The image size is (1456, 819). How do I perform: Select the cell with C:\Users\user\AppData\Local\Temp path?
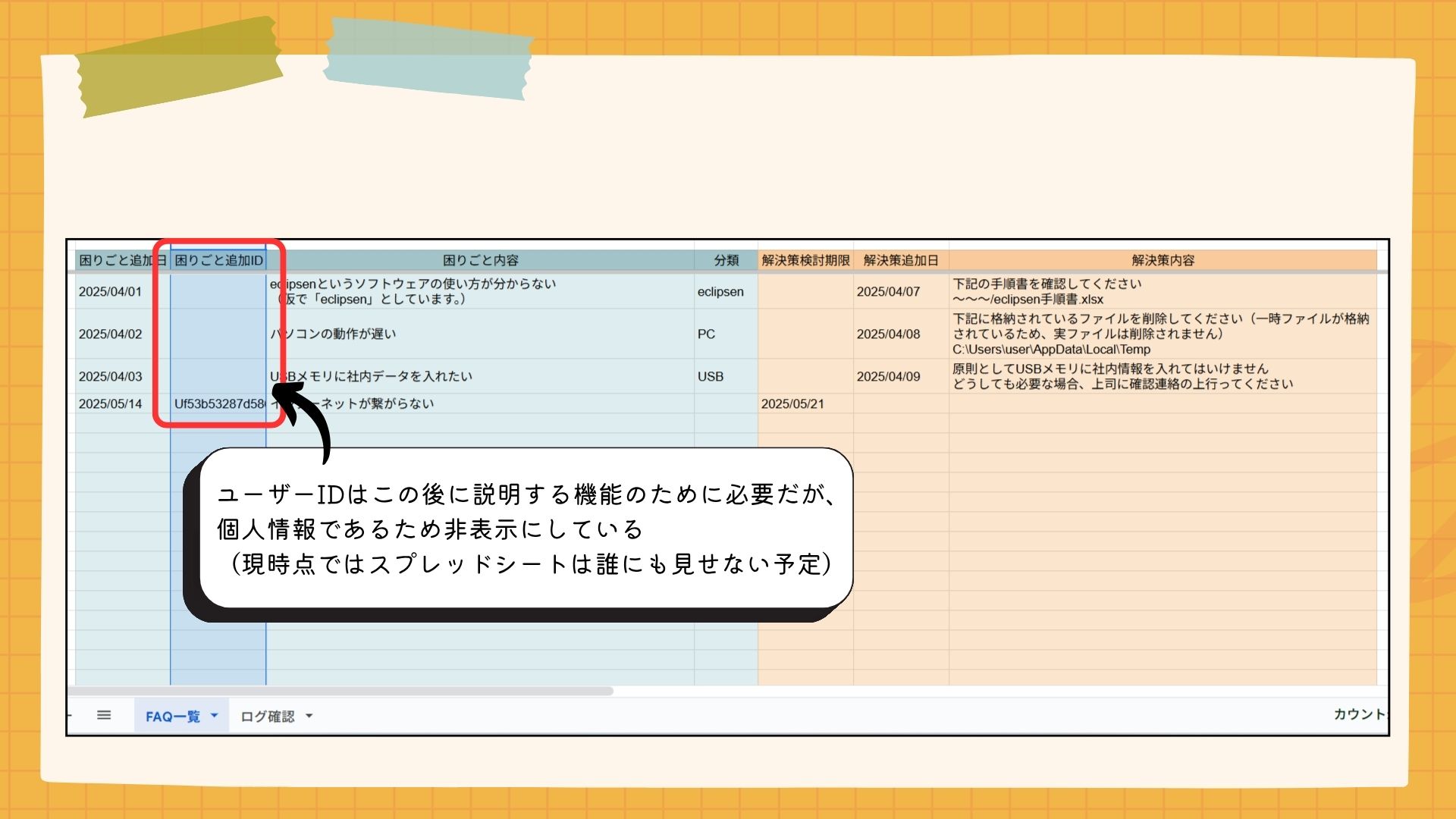(1163, 334)
